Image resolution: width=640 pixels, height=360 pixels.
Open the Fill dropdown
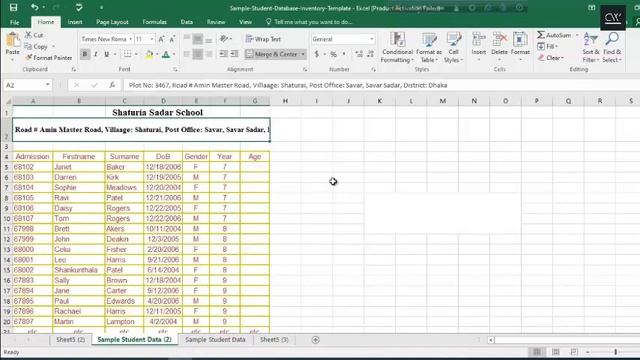point(548,47)
